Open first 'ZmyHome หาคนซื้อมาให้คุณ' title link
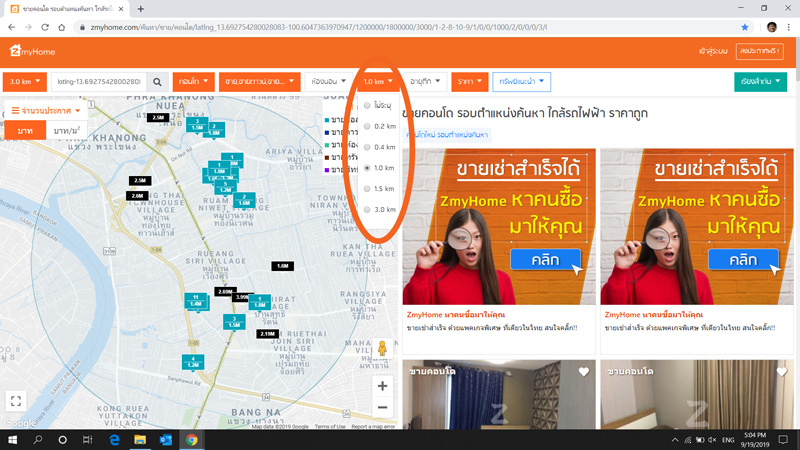Screen dimensions: 800x450 (x=456, y=315)
